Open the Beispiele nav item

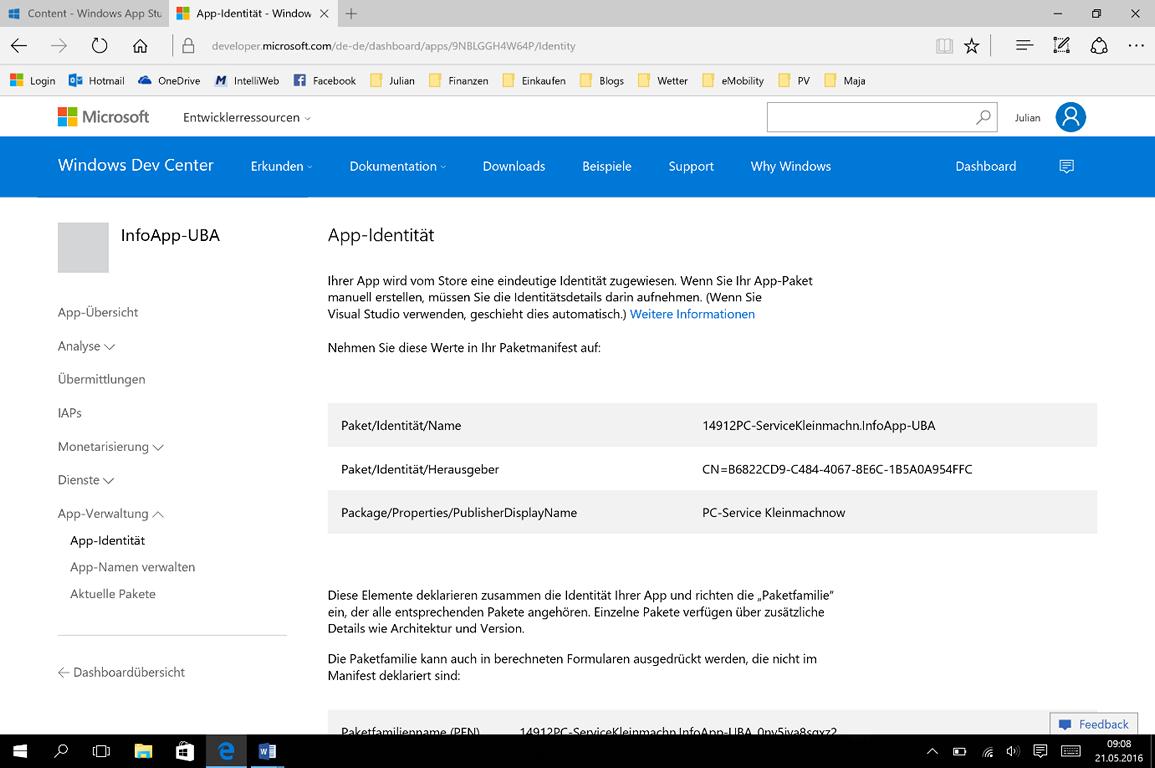point(607,166)
